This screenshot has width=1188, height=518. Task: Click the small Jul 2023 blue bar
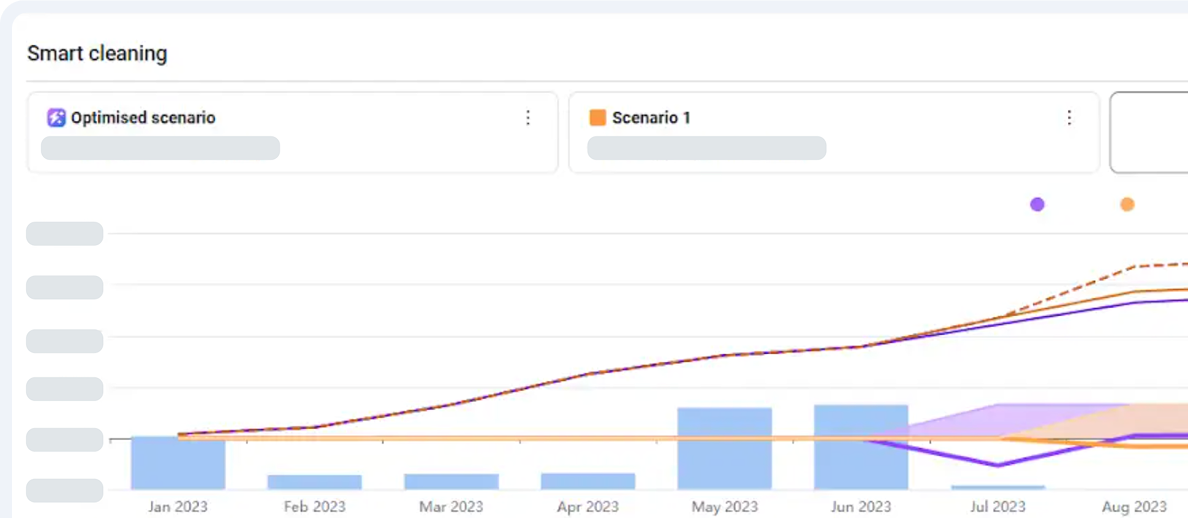point(998,487)
